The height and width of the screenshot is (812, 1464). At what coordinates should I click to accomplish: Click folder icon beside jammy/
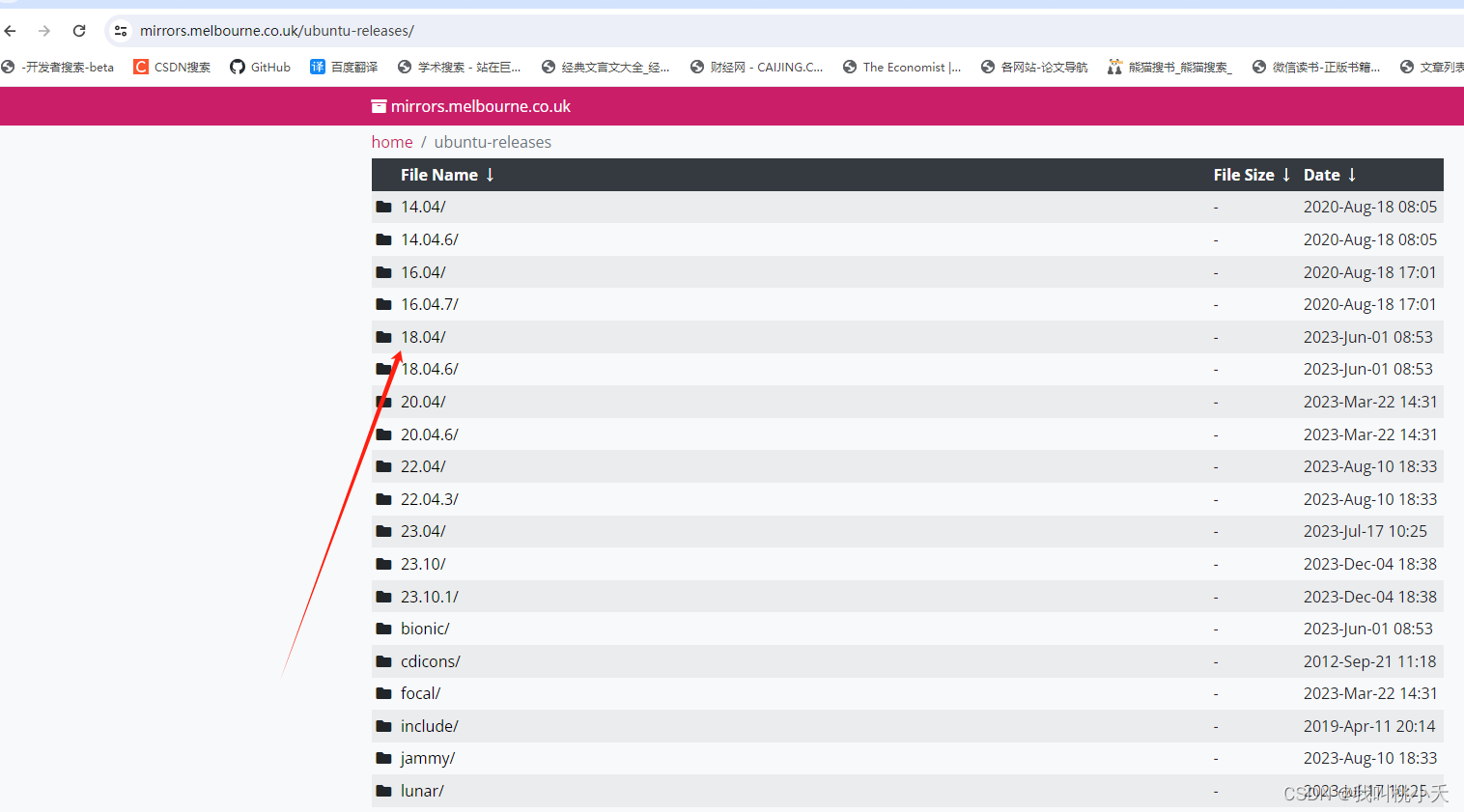pyautogui.click(x=383, y=758)
